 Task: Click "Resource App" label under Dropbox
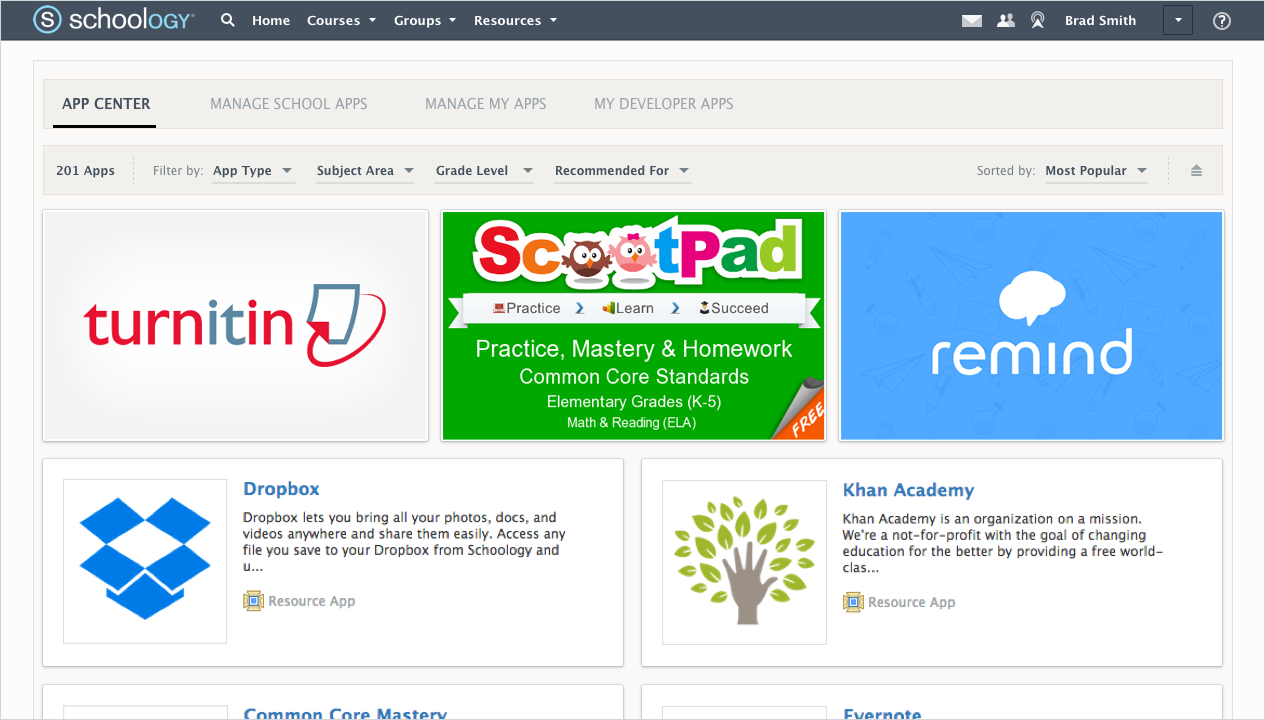312,601
